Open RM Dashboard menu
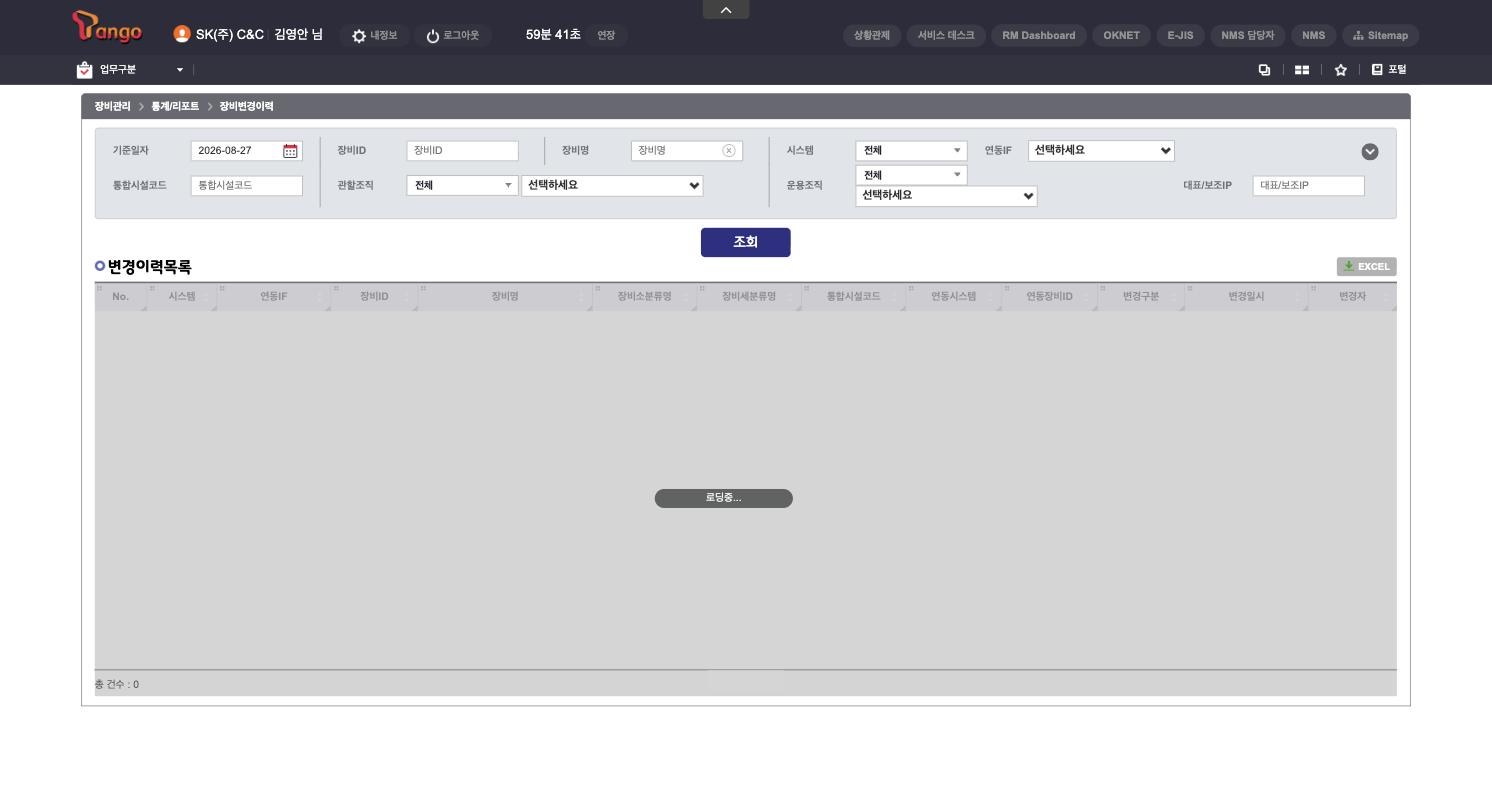This screenshot has height=812, width=1492. click(1039, 35)
